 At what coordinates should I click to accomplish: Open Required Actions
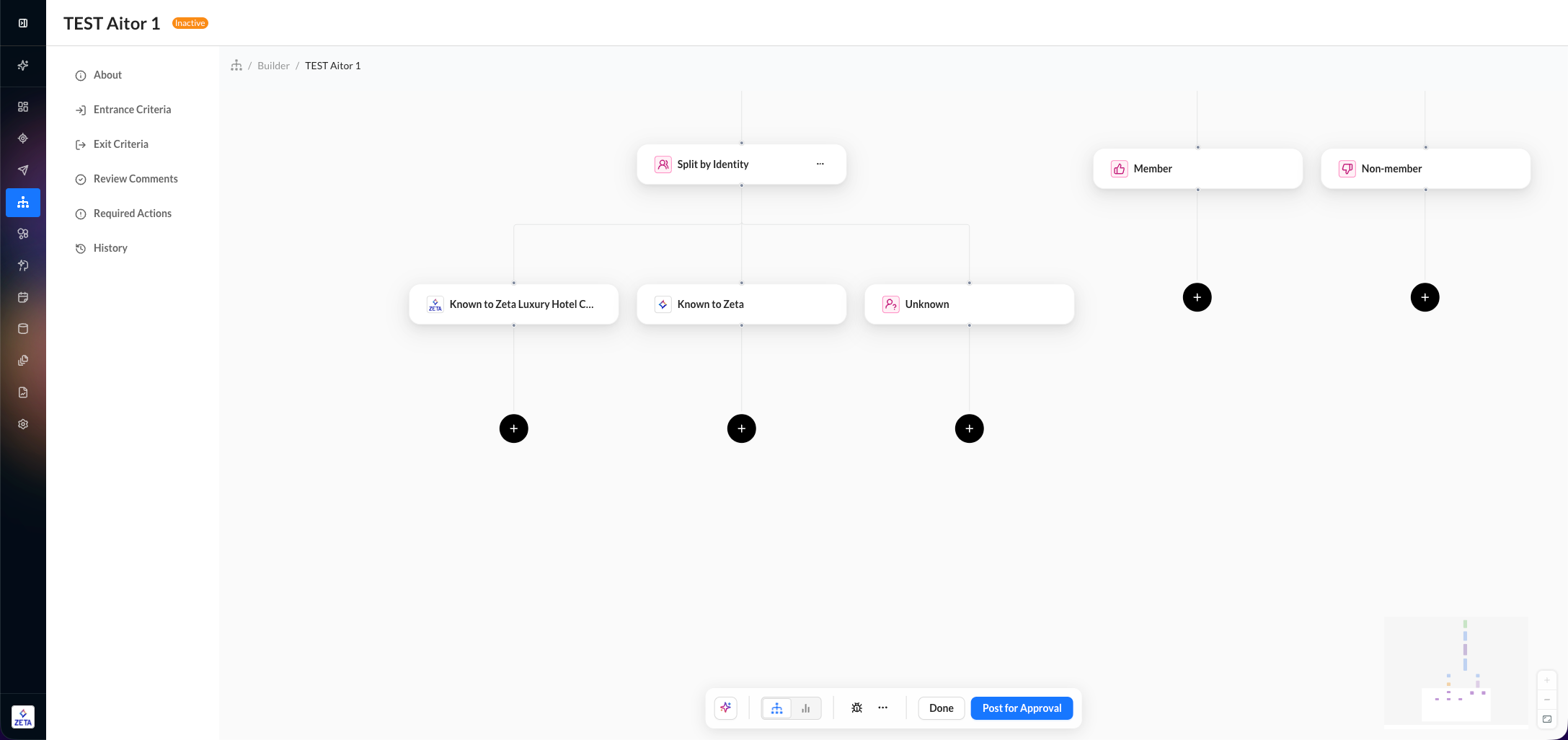123,213
